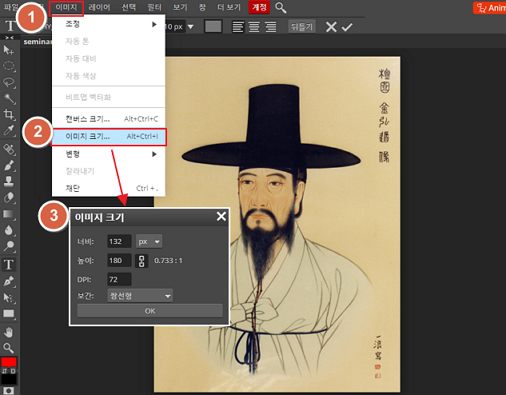The image size is (506, 395).
Task: Open the 보기 menu
Action: coord(180,7)
